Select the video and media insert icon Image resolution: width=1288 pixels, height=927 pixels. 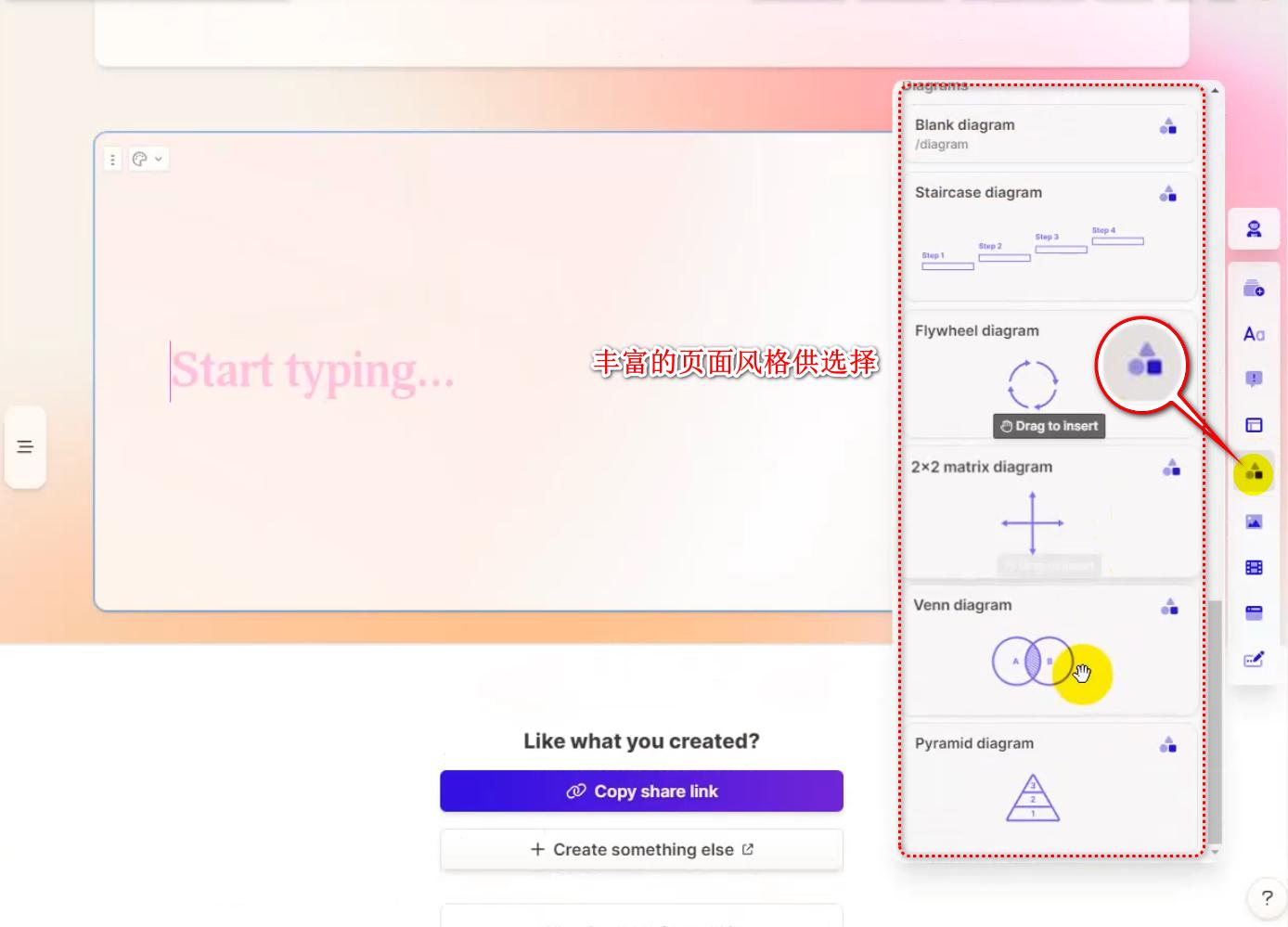[x=1254, y=566]
